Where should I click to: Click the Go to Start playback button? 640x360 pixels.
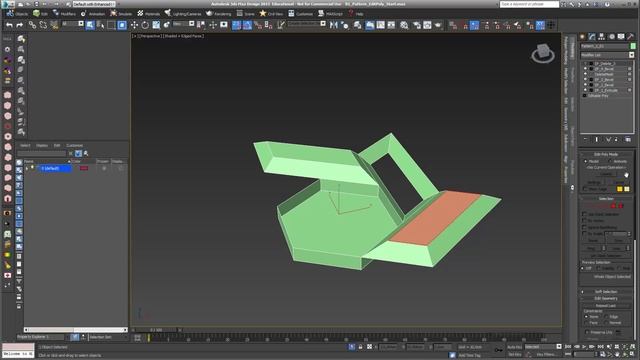point(568,347)
